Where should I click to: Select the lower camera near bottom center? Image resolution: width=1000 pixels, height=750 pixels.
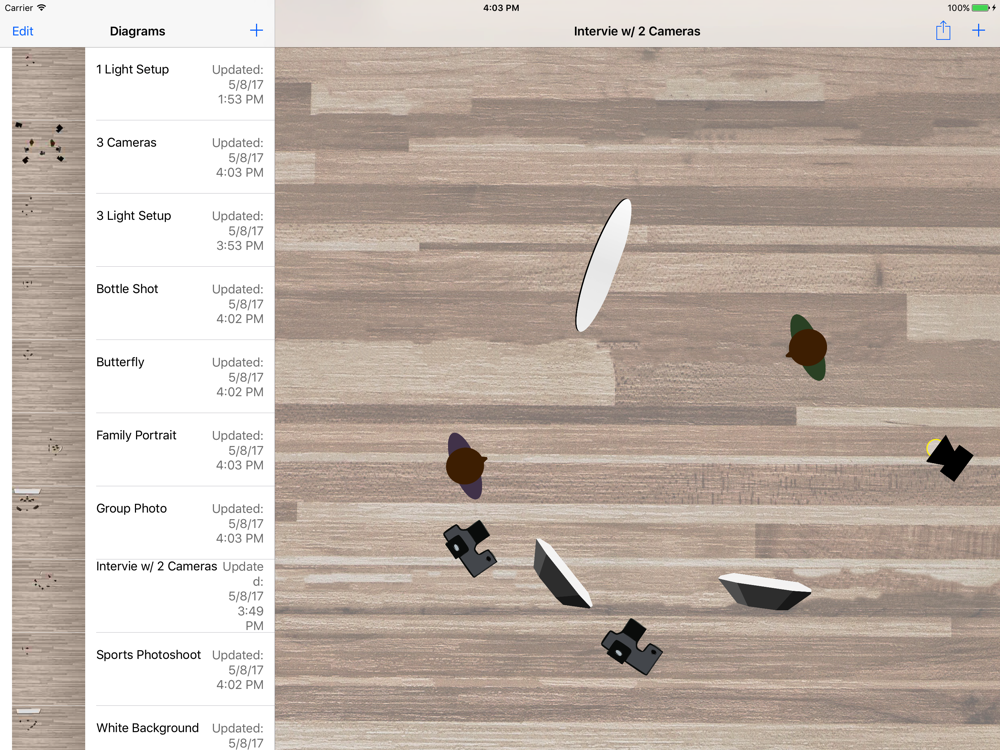tap(632, 647)
